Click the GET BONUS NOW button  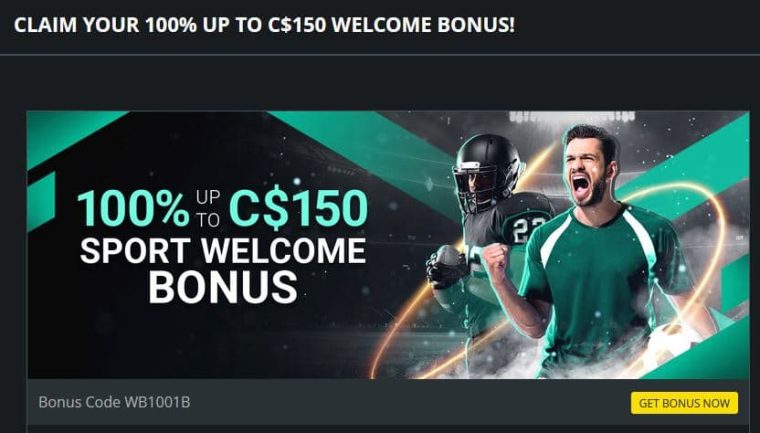point(684,403)
